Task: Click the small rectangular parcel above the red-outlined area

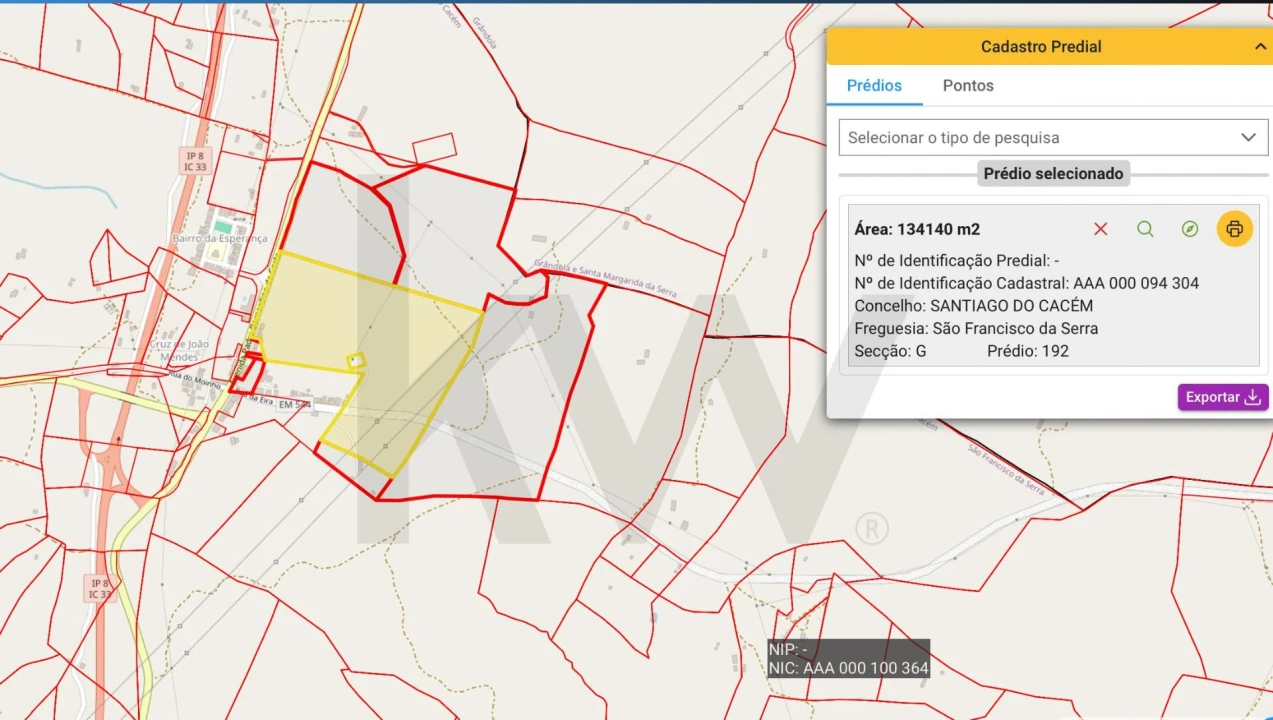Action: pos(434,148)
